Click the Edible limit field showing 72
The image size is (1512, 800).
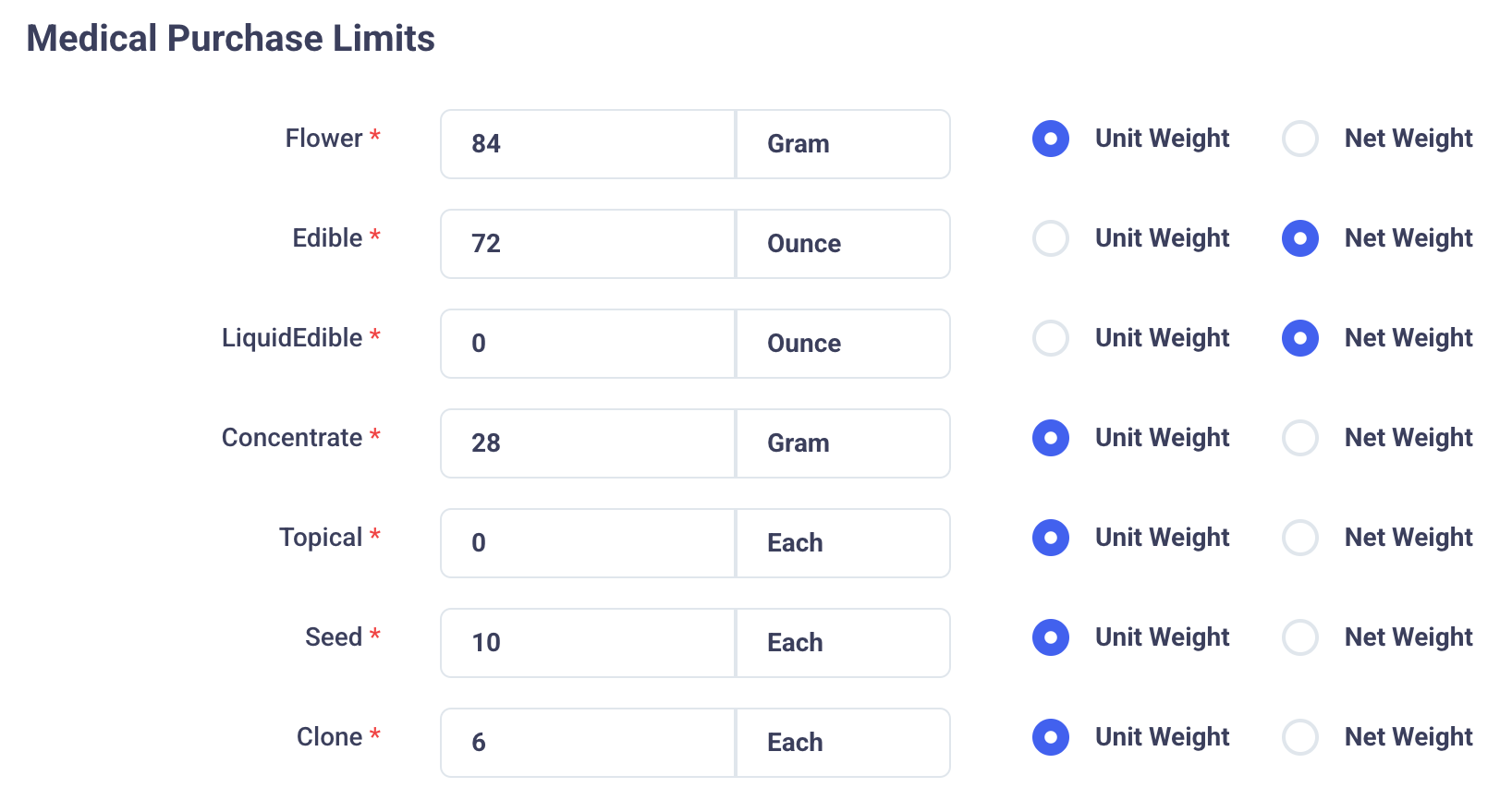pos(588,244)
